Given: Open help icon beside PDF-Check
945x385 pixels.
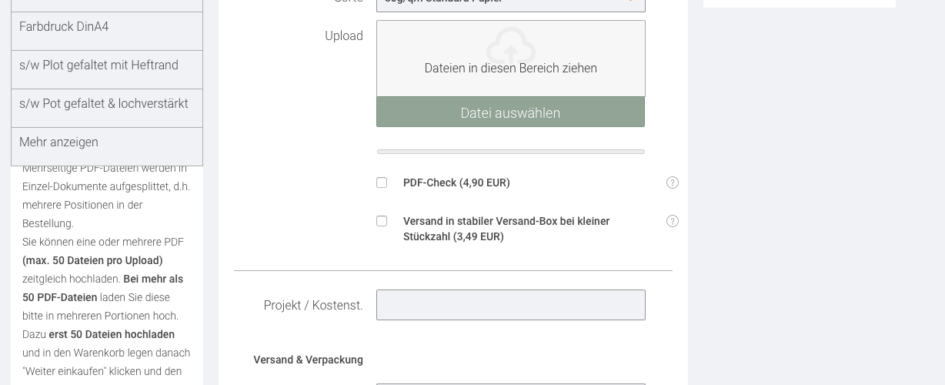Looking at the screenshot, I should coord(672,183).
